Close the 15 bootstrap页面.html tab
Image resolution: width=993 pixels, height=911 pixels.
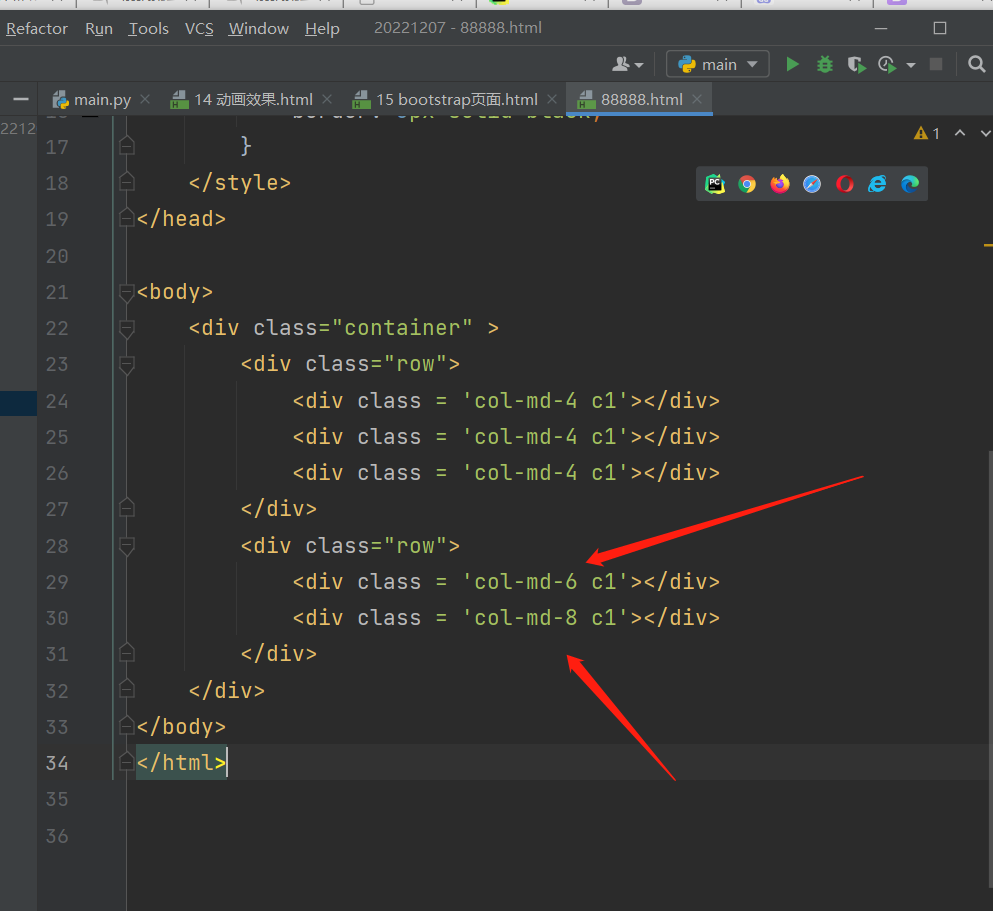point(552,99)
